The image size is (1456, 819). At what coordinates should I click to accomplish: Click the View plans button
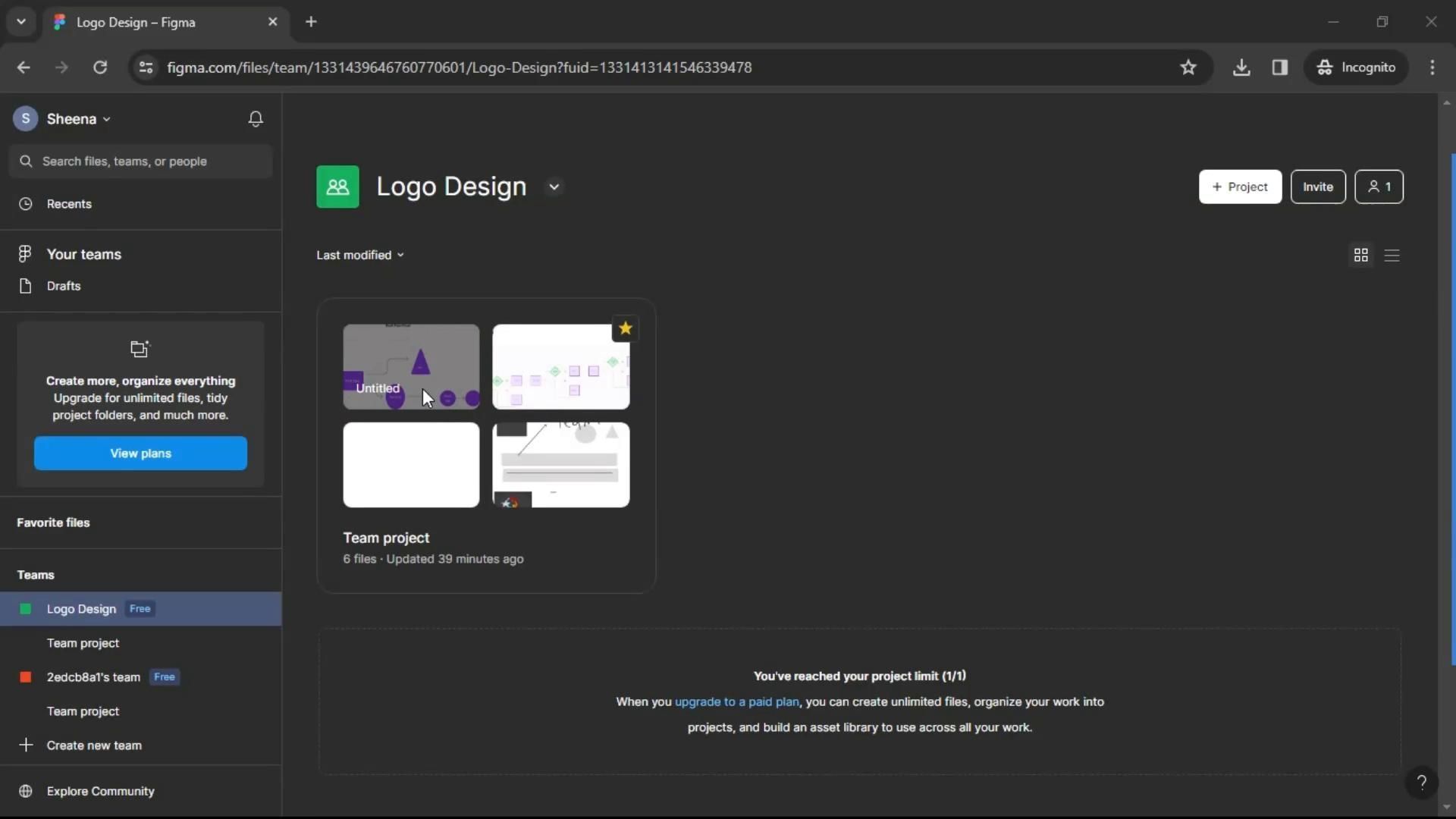tap(140, 453)
